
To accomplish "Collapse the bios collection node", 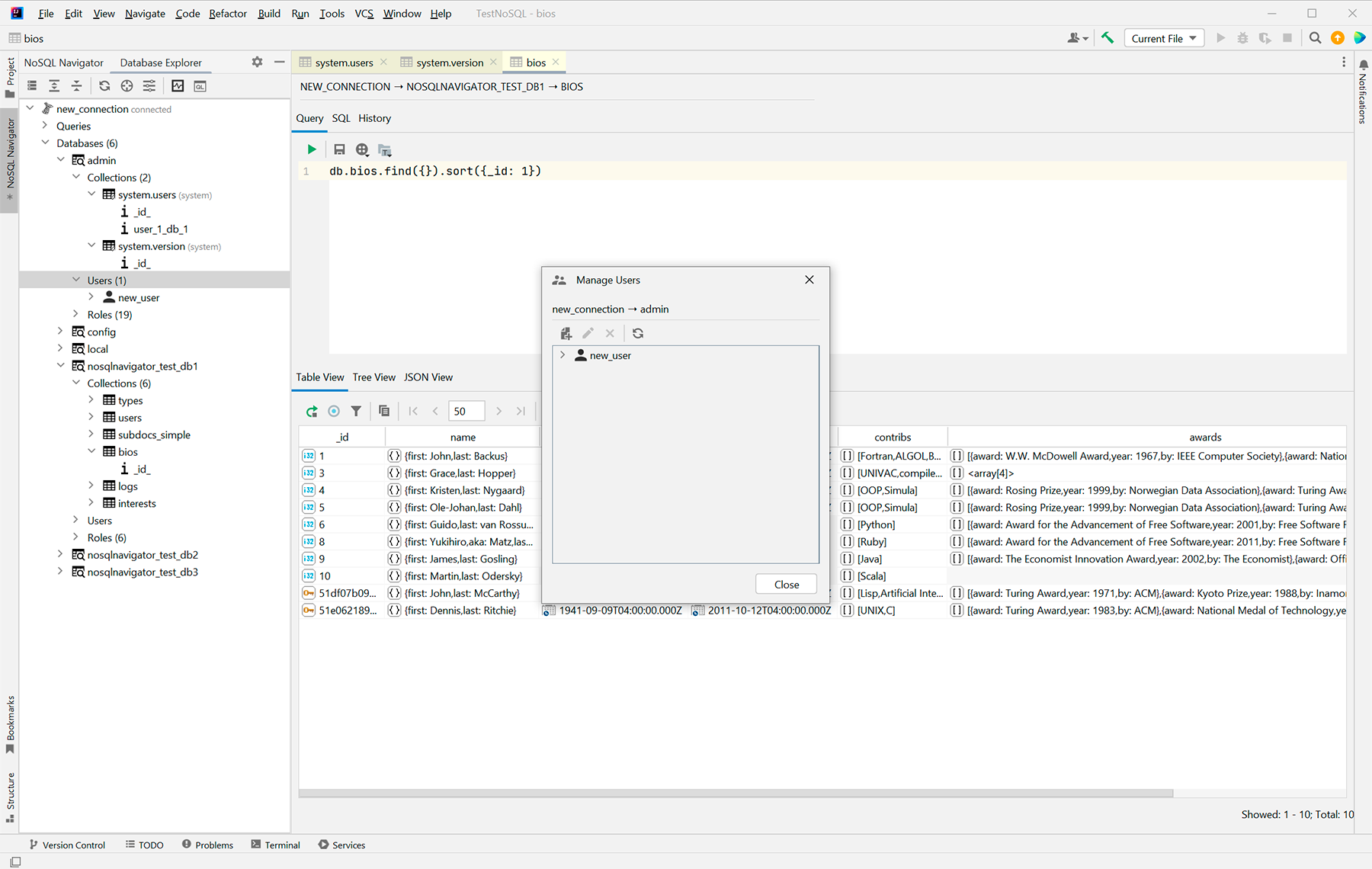I will pyautogui.click(x=91, y=452).
